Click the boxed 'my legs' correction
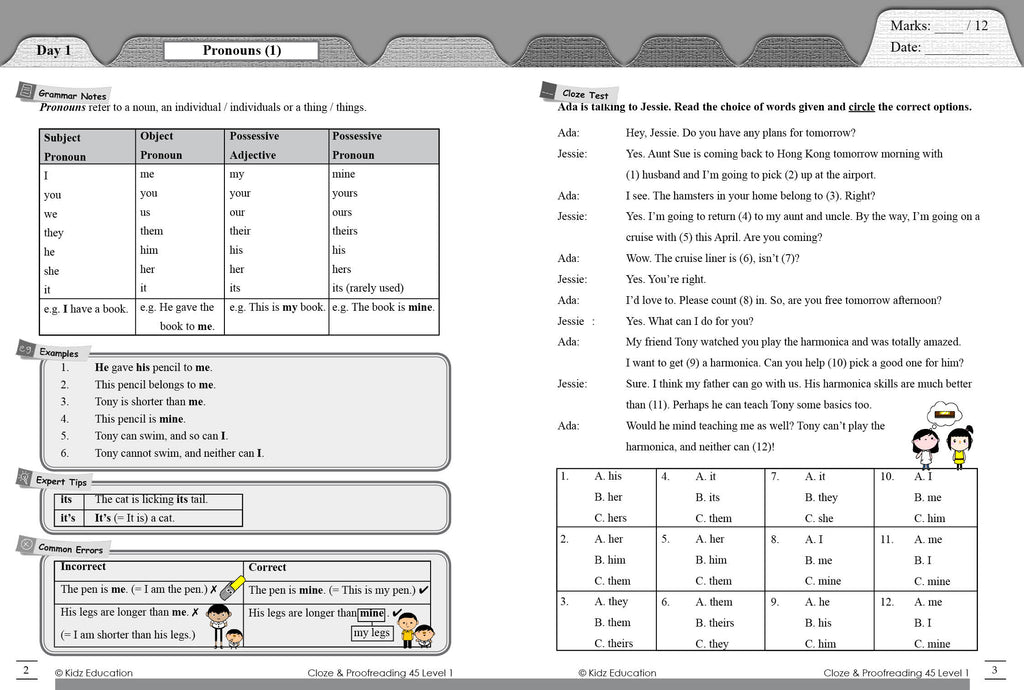The image size is (1024, 690). pos(372,633)
